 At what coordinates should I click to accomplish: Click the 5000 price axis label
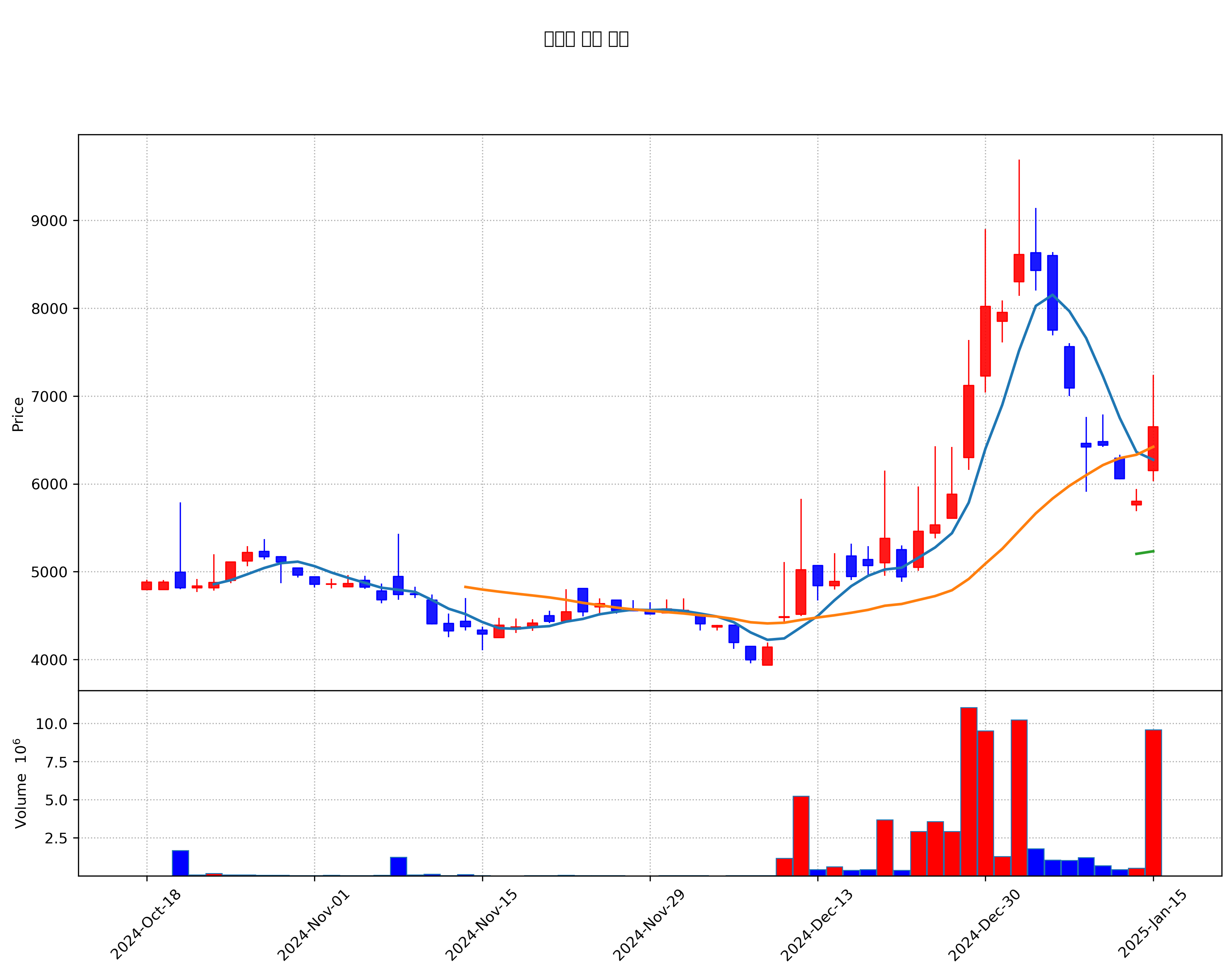[x=48, y=573]
